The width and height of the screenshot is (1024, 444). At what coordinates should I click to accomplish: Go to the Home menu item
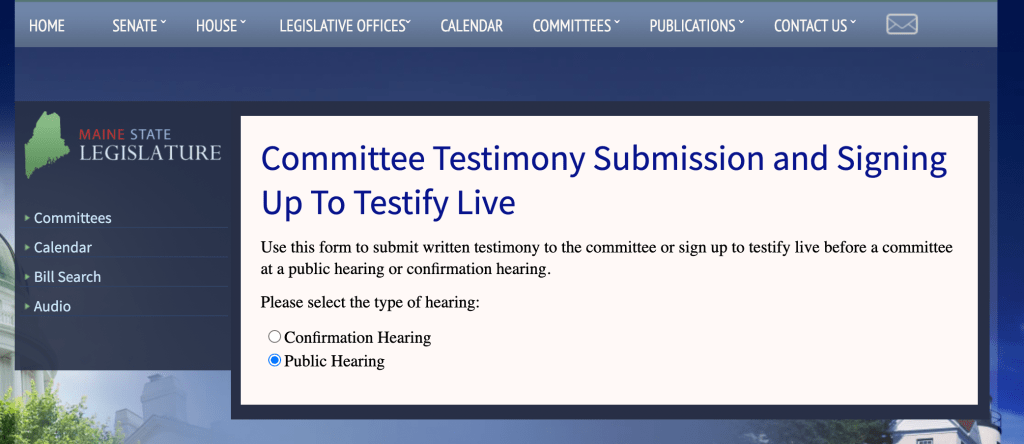tap(47, 26)
